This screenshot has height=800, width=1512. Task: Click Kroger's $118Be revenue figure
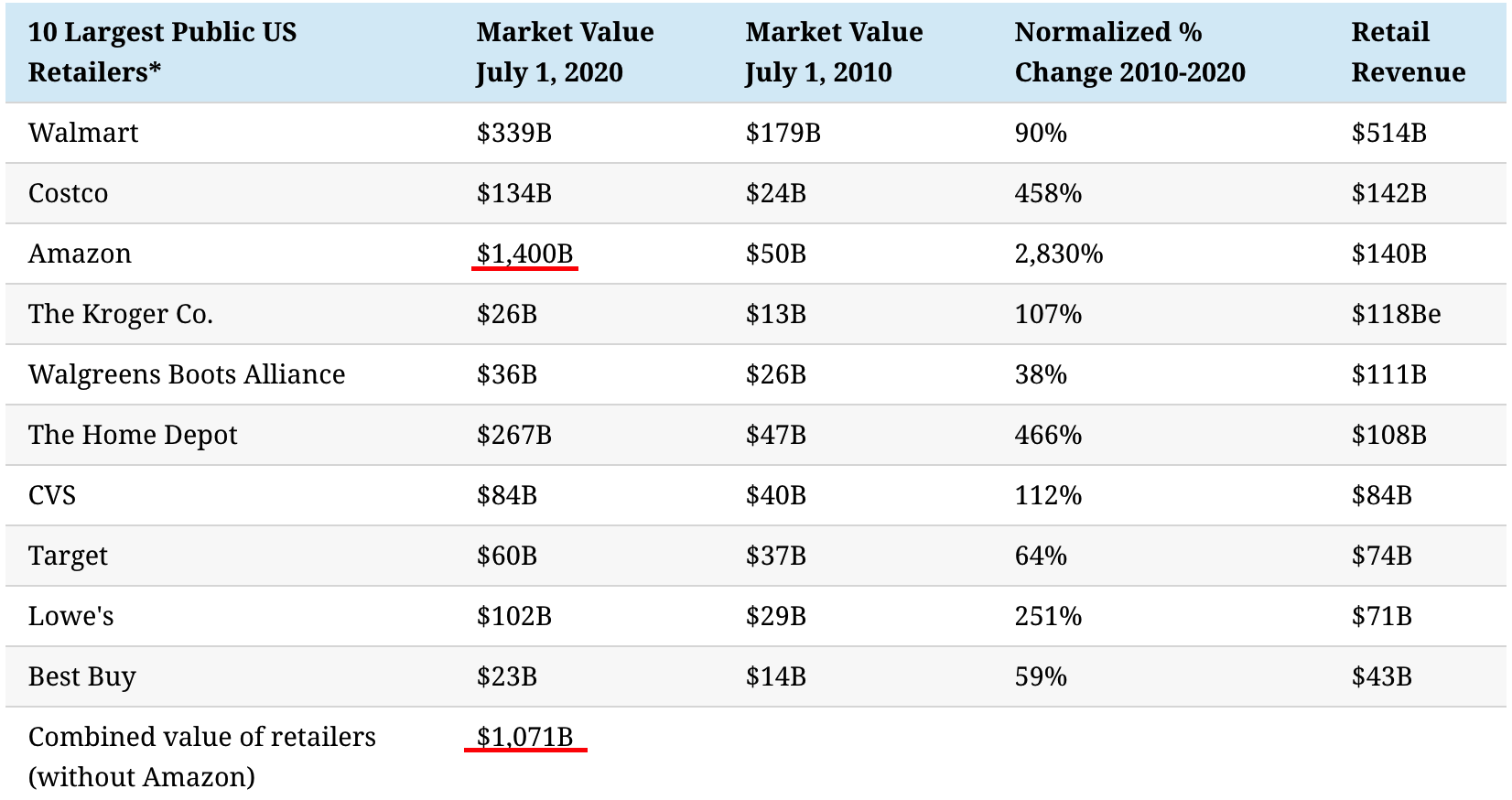click(1396, 314)
